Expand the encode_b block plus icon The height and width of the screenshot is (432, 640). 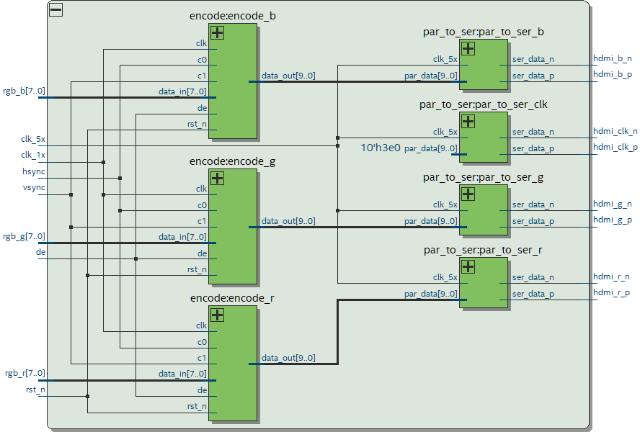coord(217,33)
